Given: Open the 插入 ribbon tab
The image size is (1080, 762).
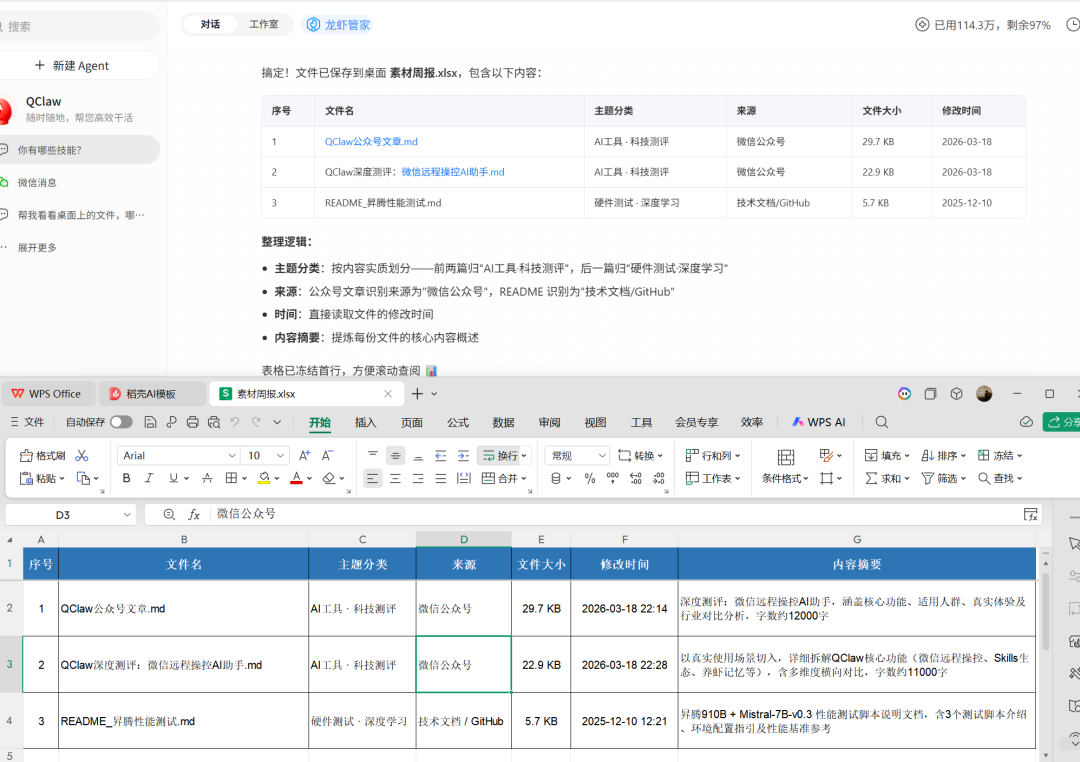Looking at the screenshot, I should click(x=365, y=422).
